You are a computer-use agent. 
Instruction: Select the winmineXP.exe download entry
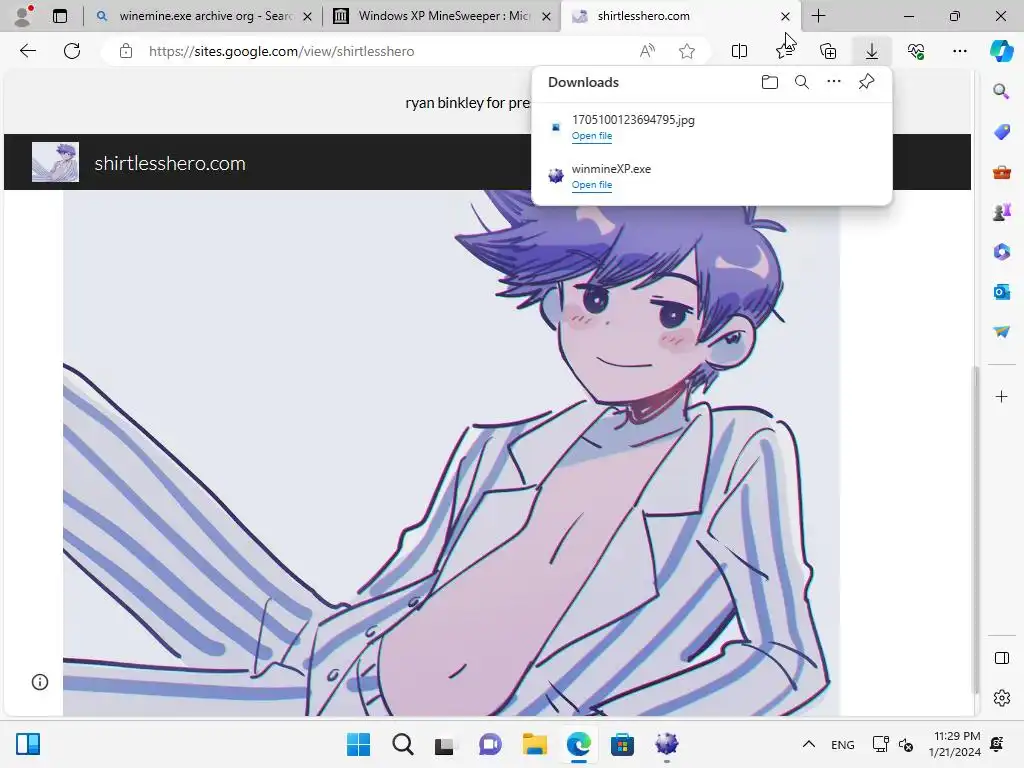pos(712,176)
